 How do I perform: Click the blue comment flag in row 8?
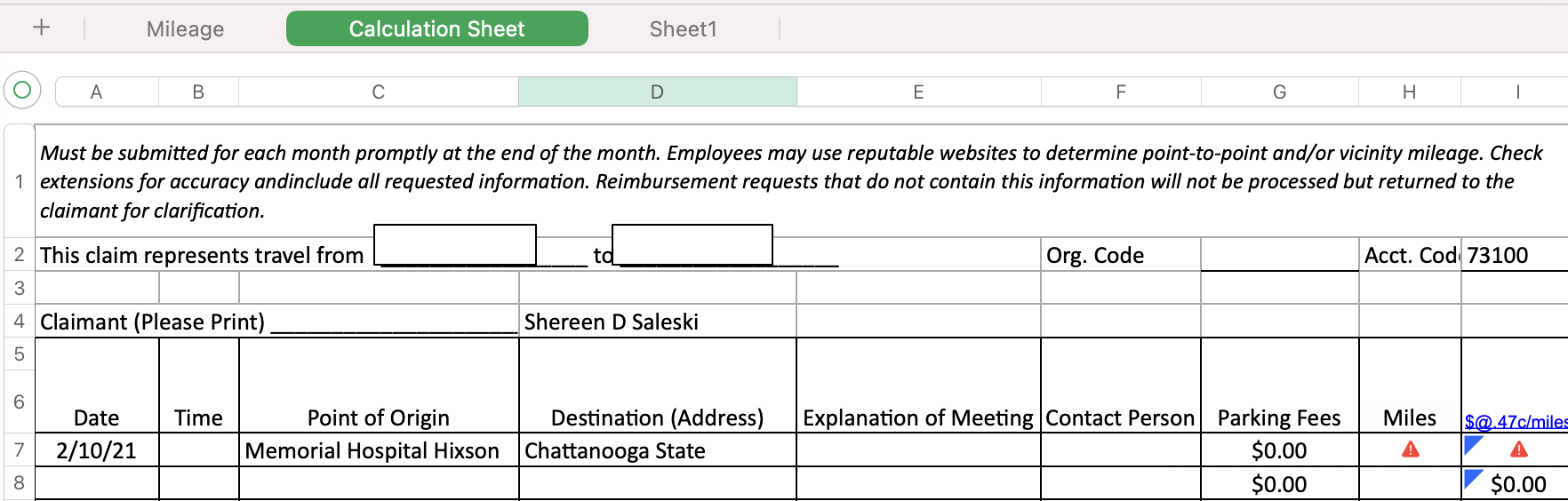coord(1472,477)
